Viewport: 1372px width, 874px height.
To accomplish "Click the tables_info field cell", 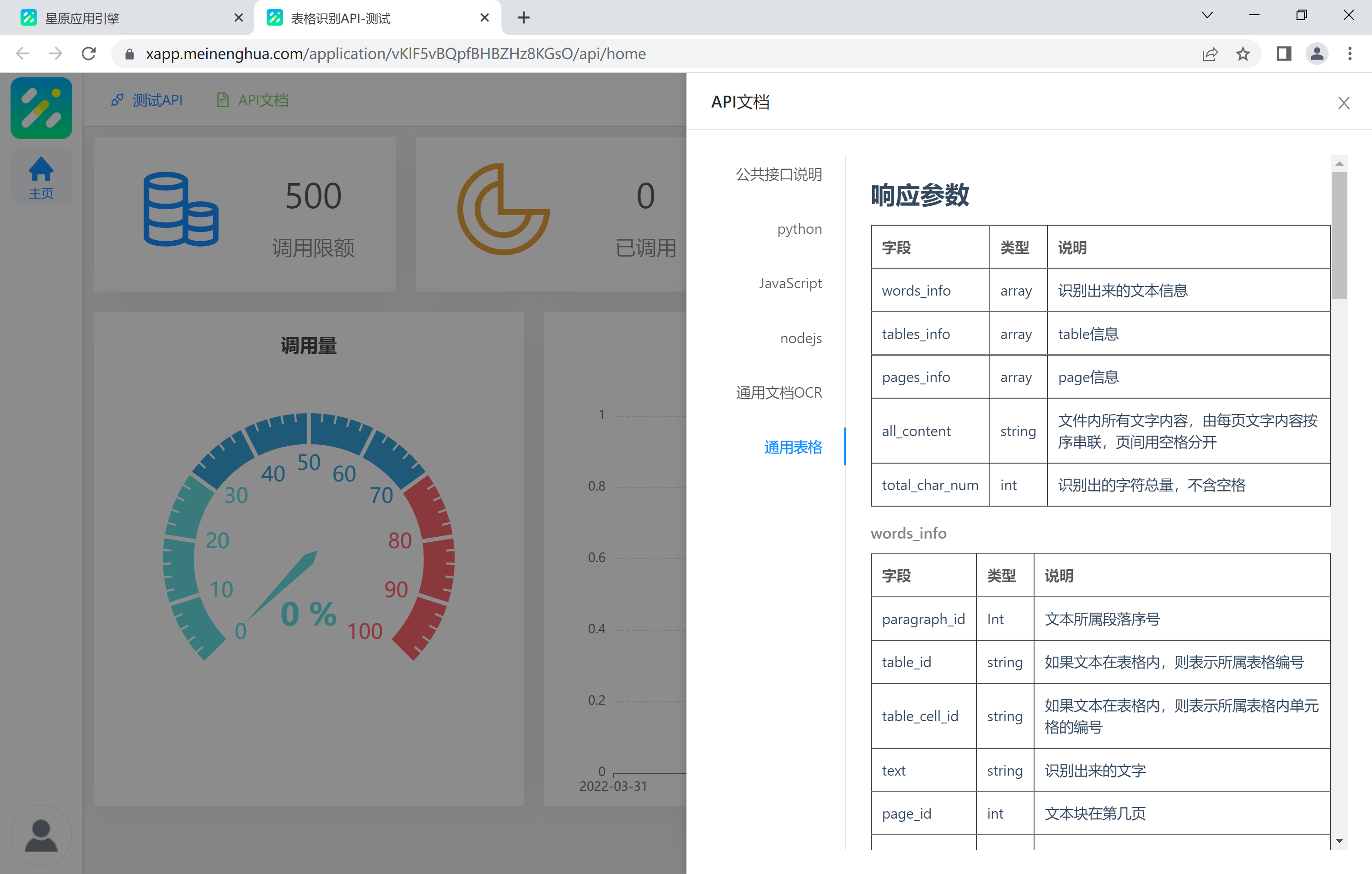I will [x=930, y=334].
